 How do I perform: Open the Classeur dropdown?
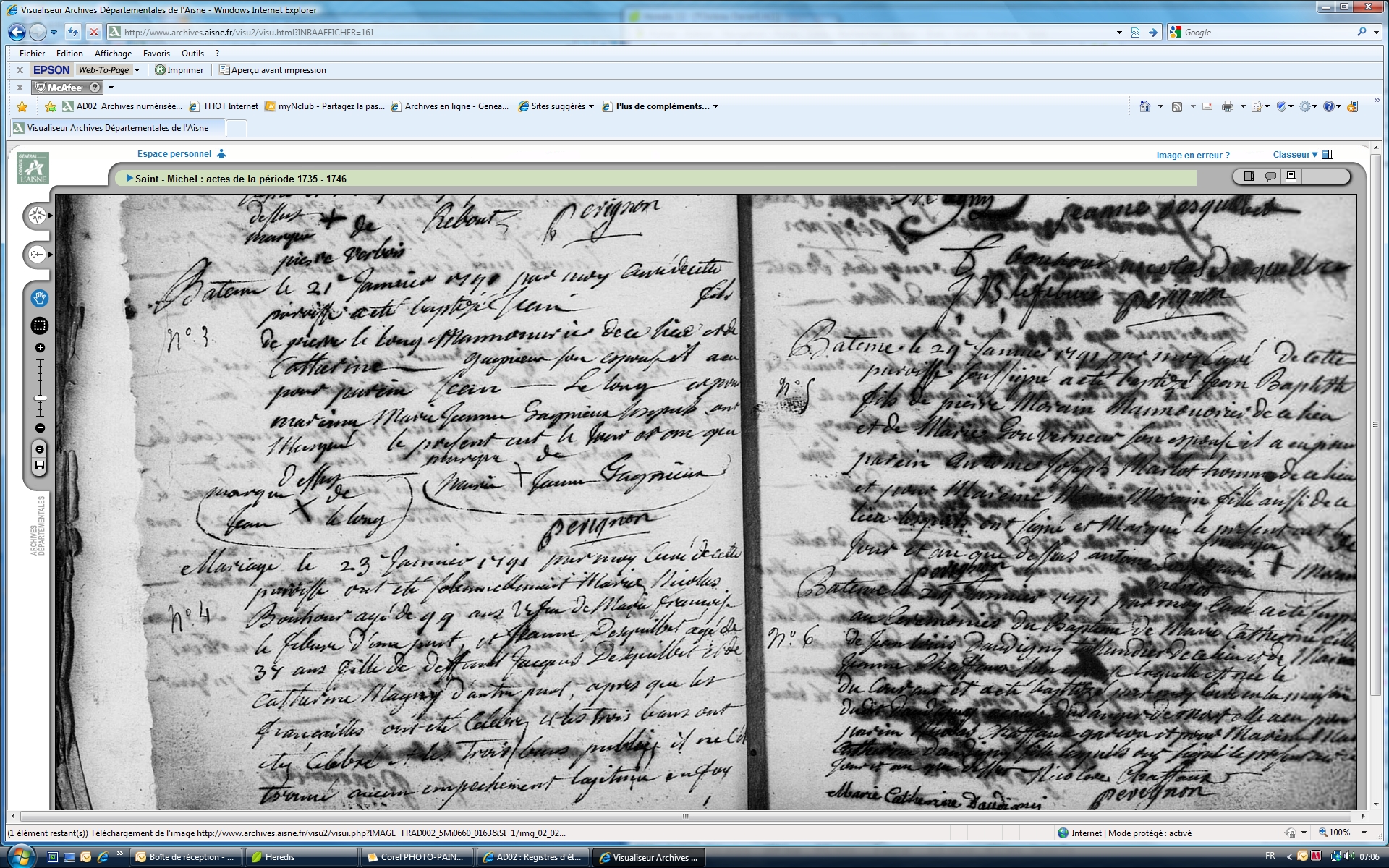tap(1295, 155)
